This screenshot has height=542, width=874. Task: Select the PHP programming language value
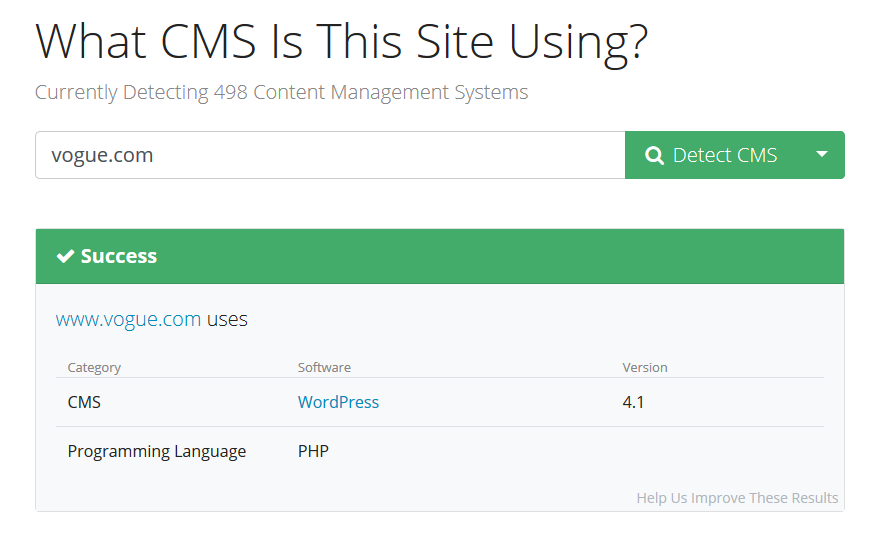[313, 451]
